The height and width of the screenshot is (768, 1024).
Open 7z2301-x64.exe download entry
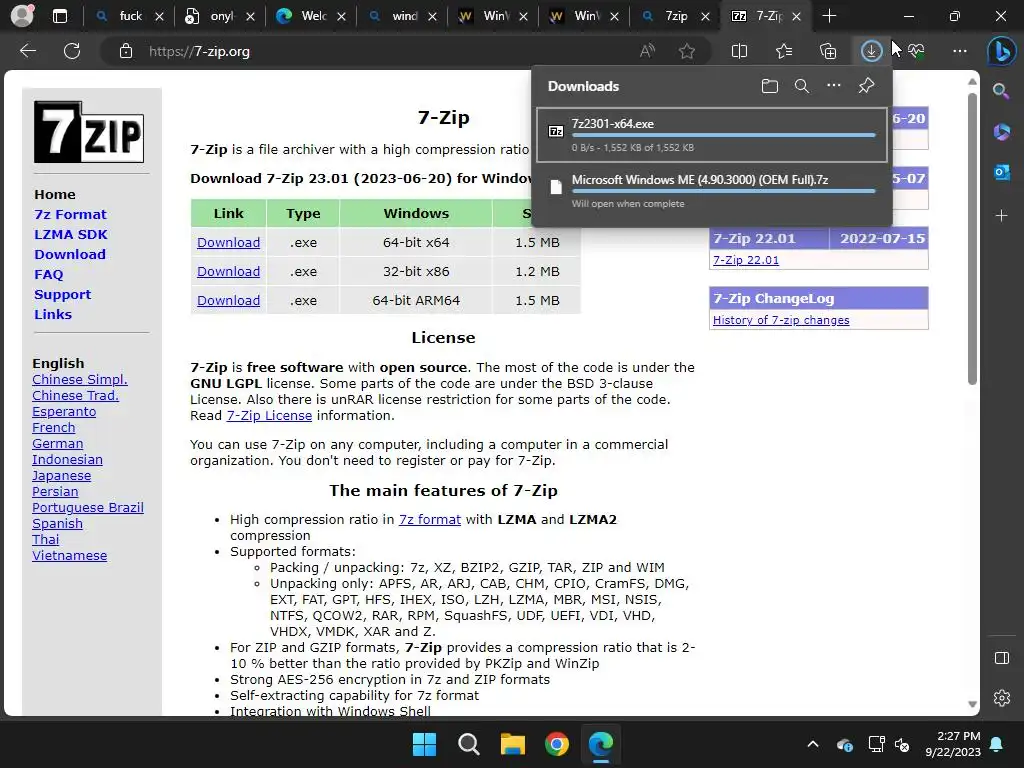pyautogui.click(x=712, y=135)
